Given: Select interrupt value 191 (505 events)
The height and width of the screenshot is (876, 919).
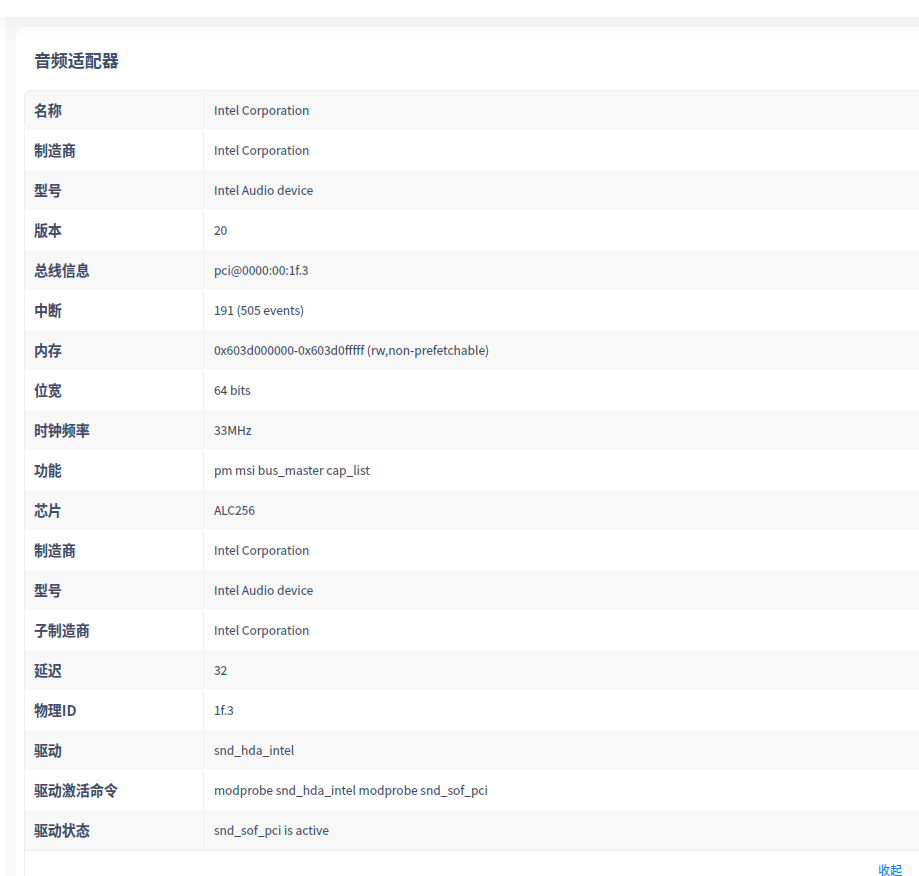Looking at the screenshot, I should pyautogui.click(x=258, y=311).
